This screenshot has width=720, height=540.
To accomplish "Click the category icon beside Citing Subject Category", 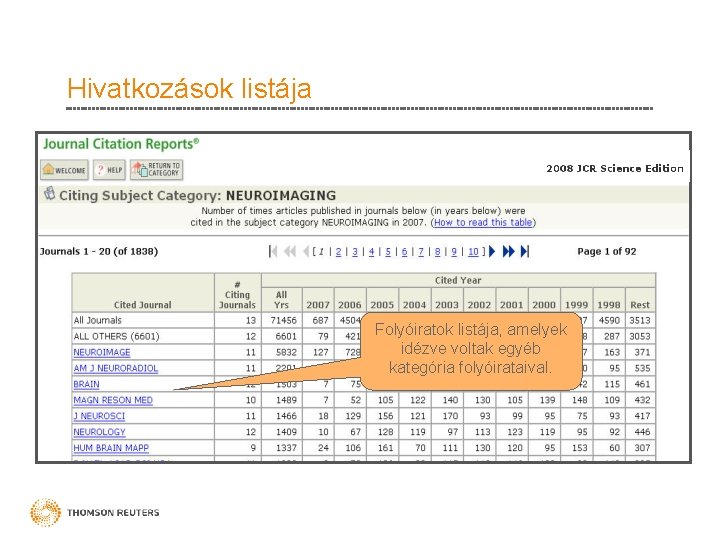I will [49, 194].
